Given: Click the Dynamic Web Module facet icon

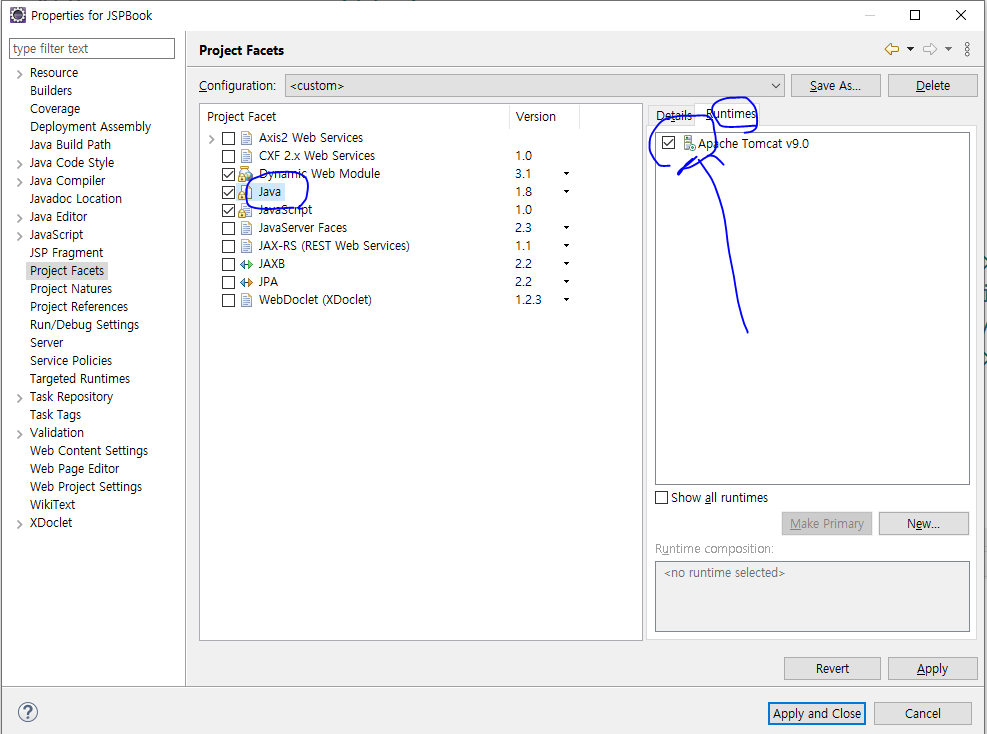Looking at the screenshot, I should [245, 174].
